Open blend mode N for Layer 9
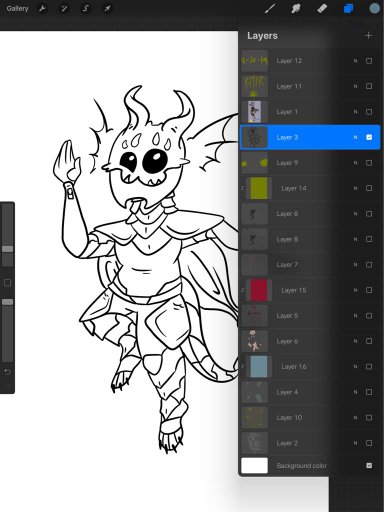 (x=355, y=163)
